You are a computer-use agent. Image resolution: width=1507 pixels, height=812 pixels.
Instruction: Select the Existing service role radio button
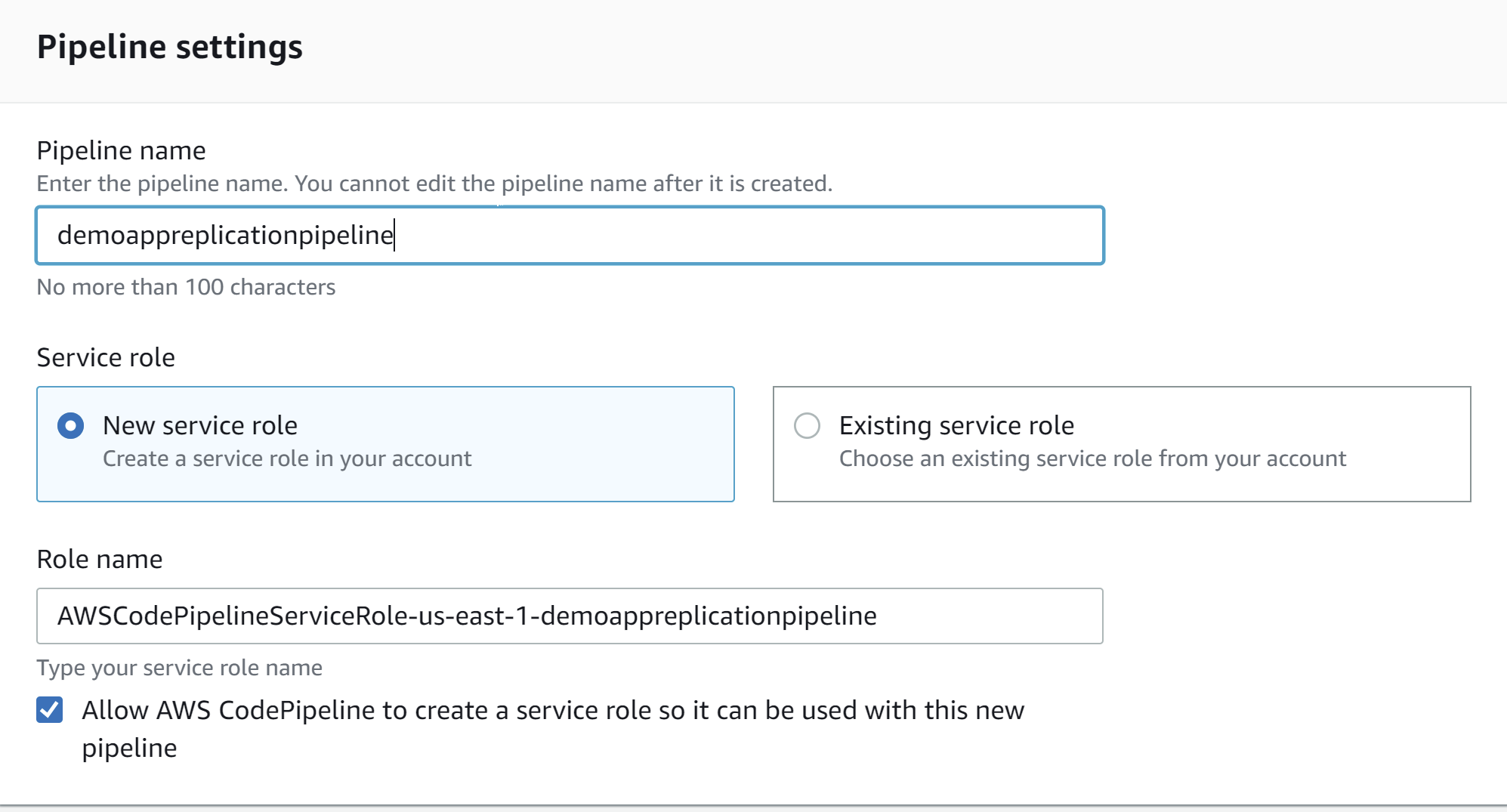pyautogui.click(x=807, y=426)
